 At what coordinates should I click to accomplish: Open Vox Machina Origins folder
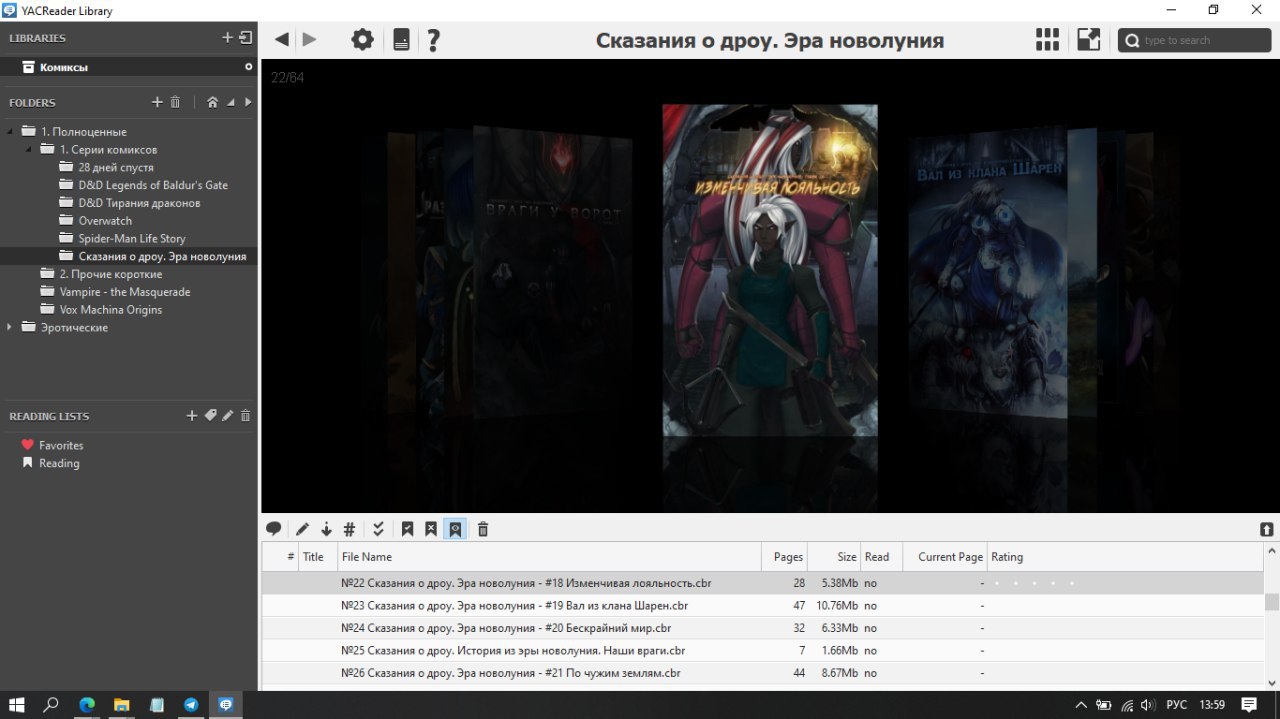pyautogui.click(x=110, y=309)
